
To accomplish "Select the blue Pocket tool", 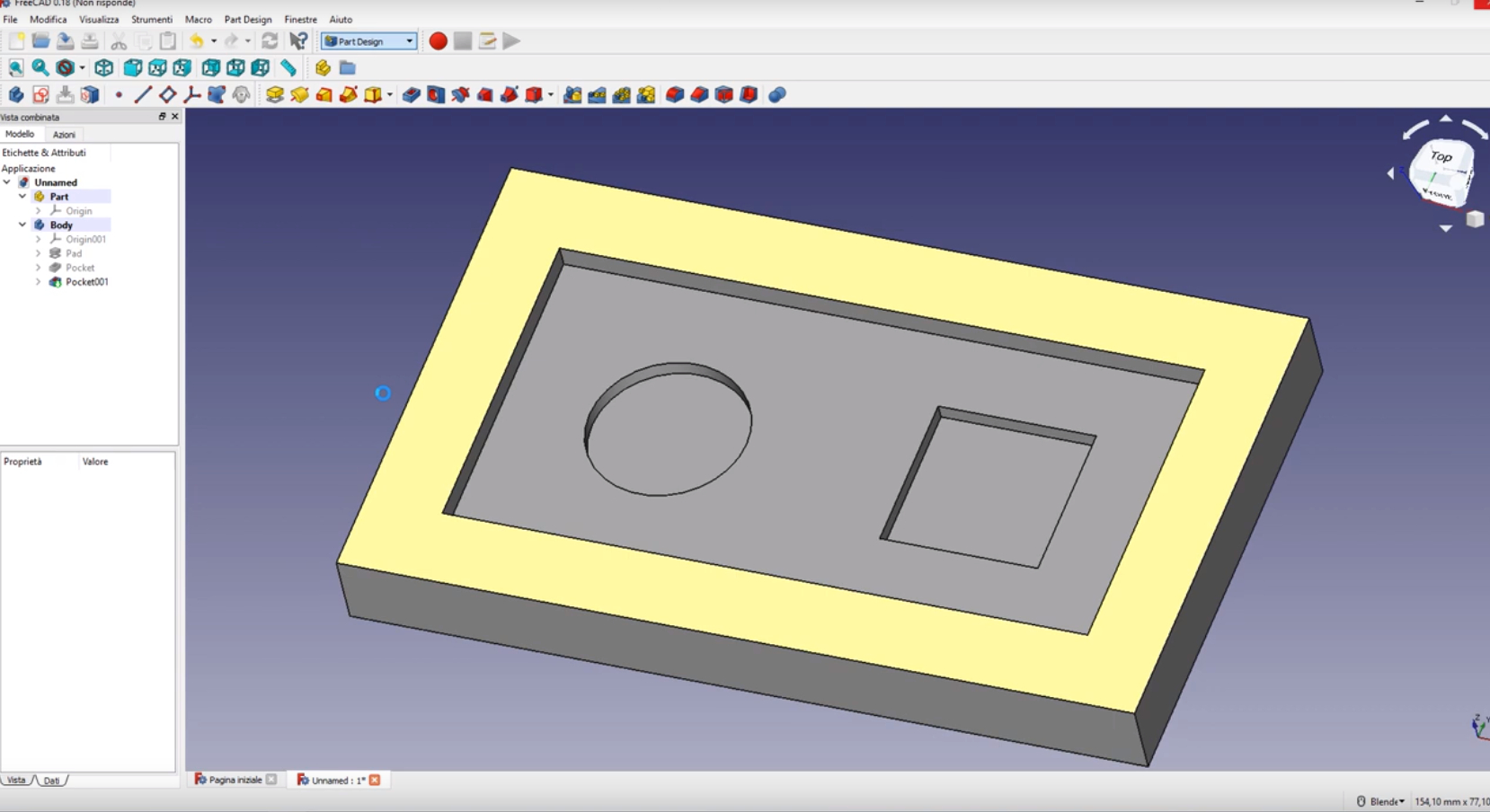I will coord(412,95).
